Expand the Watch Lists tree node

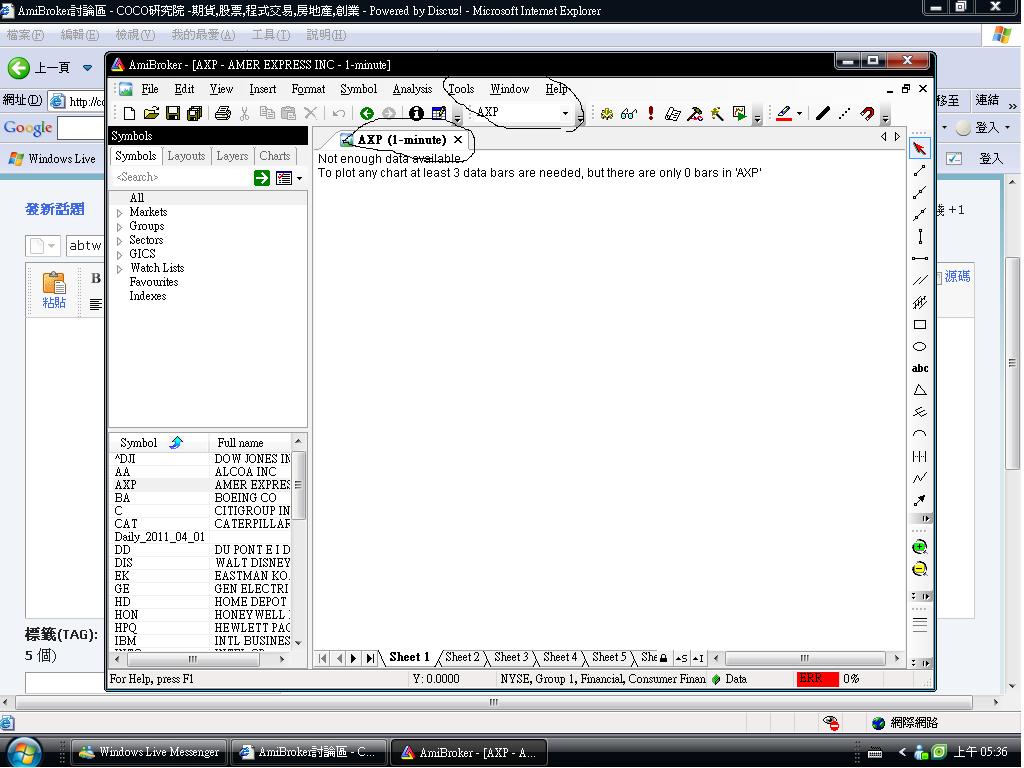pyautogui.click(x=120, y=269)
